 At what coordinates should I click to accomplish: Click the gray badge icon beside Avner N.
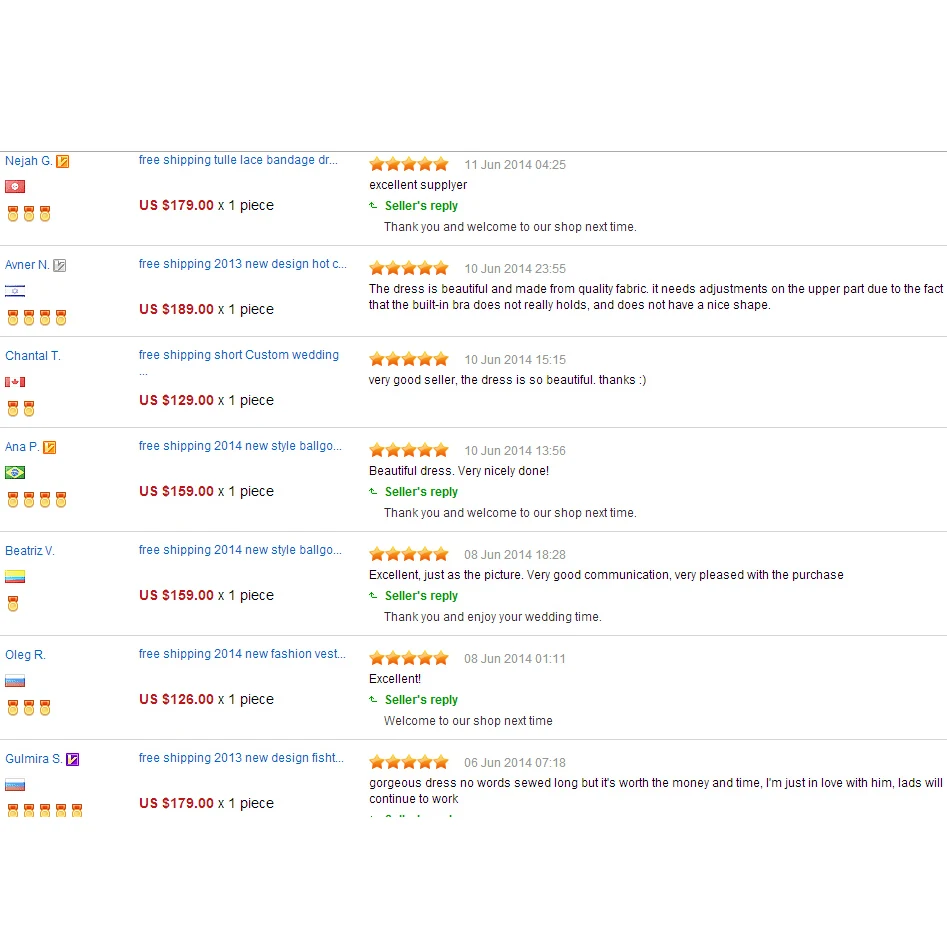pos(60,265)
